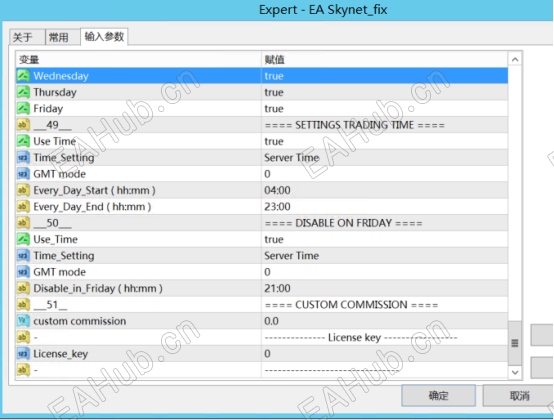Click the Disable_in_Friday row icon
This screenshot has height=420, width=554.
pyautogui.click(x=23, y=288)
